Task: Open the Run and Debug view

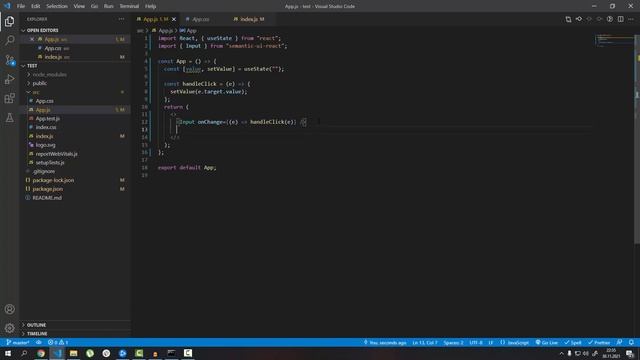Action: pyautogui.click(x=9, y=79)
